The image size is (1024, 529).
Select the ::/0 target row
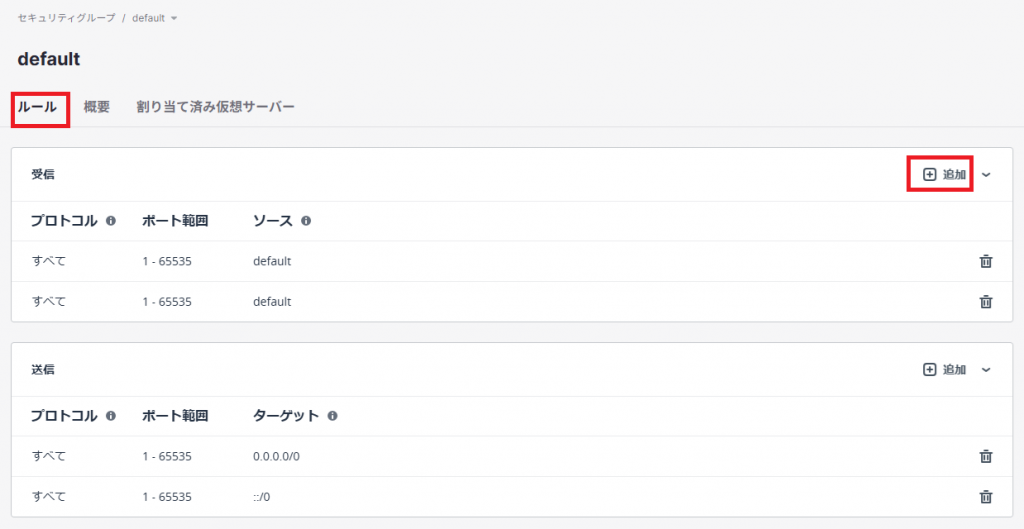tap(263, 496)
